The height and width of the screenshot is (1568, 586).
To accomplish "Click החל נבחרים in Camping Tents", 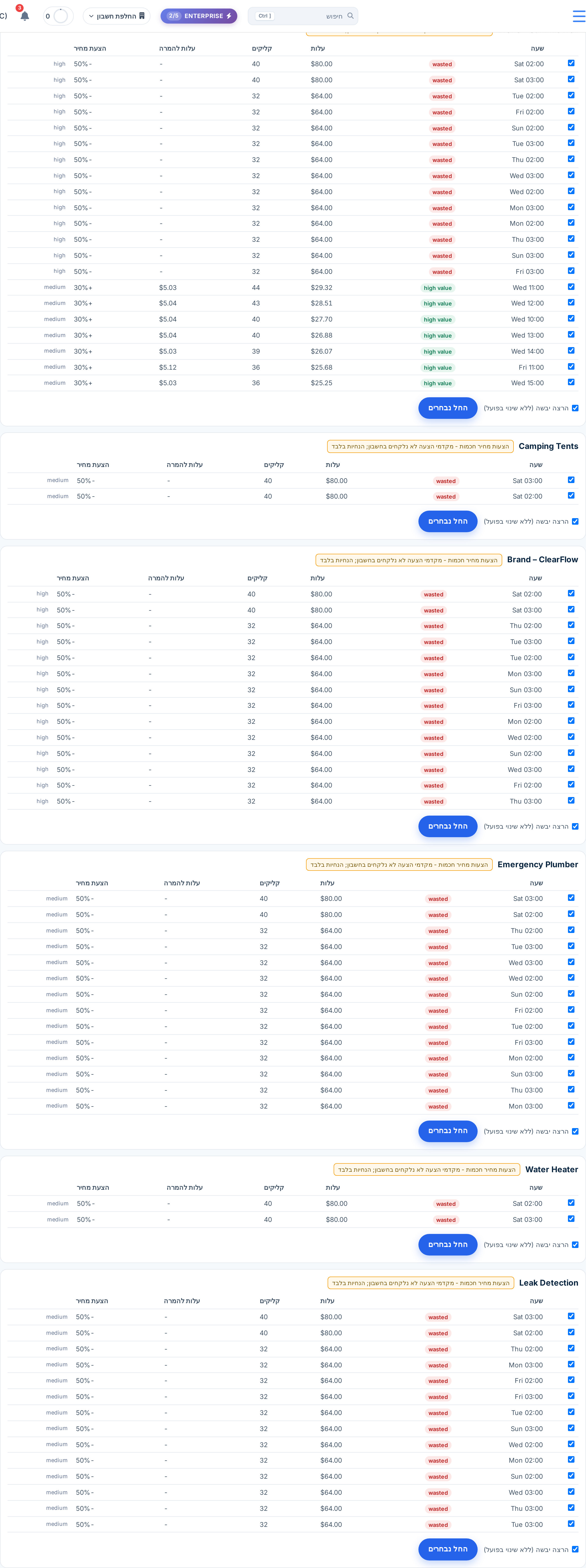I will point(448,522).
